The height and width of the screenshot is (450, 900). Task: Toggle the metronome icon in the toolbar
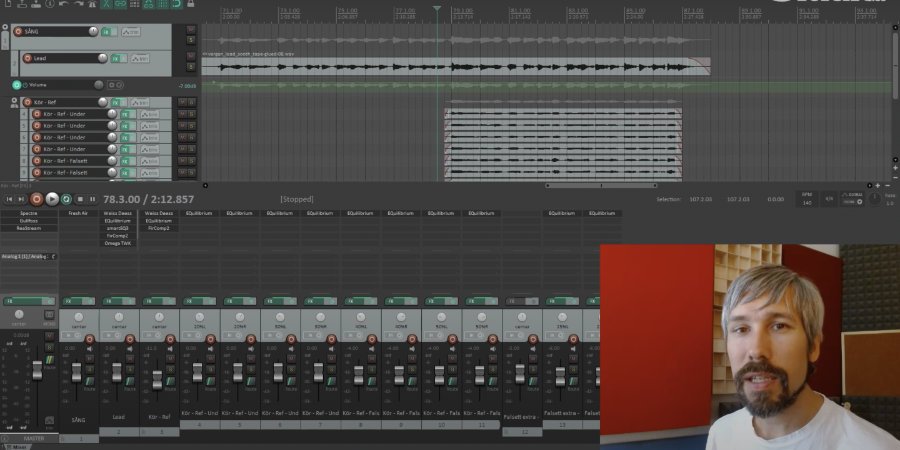tap(92, 3)
